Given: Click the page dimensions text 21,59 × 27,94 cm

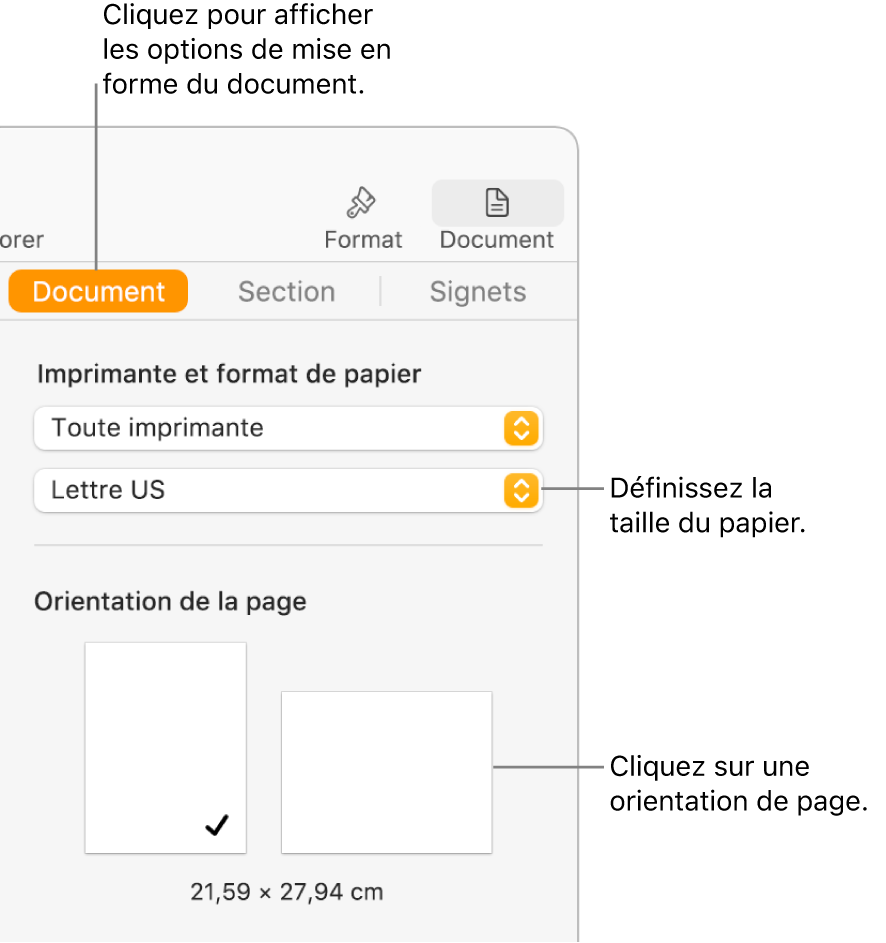Looking at the screenshot, I should [286, 891].
